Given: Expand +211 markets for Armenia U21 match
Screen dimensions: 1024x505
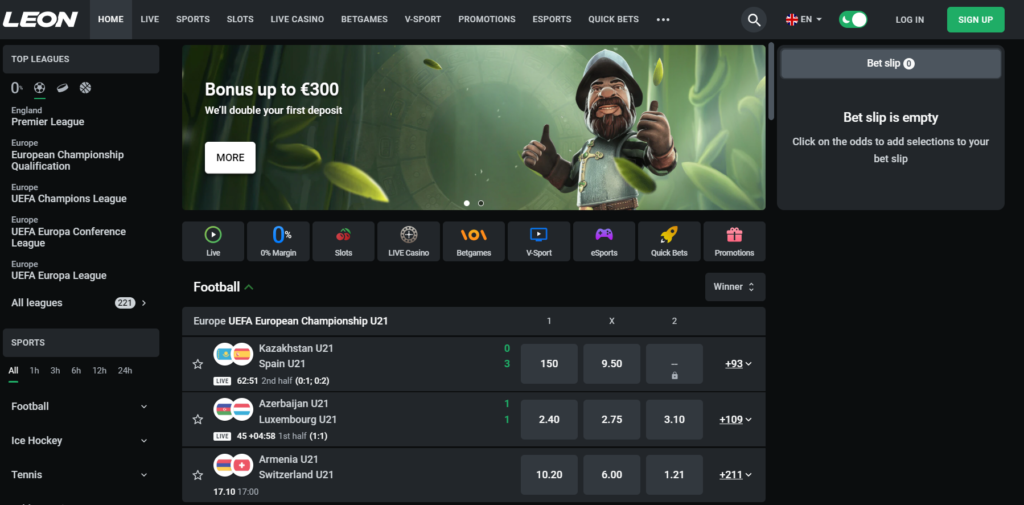Looking at the screenshot, I should [x=736, y=475].
